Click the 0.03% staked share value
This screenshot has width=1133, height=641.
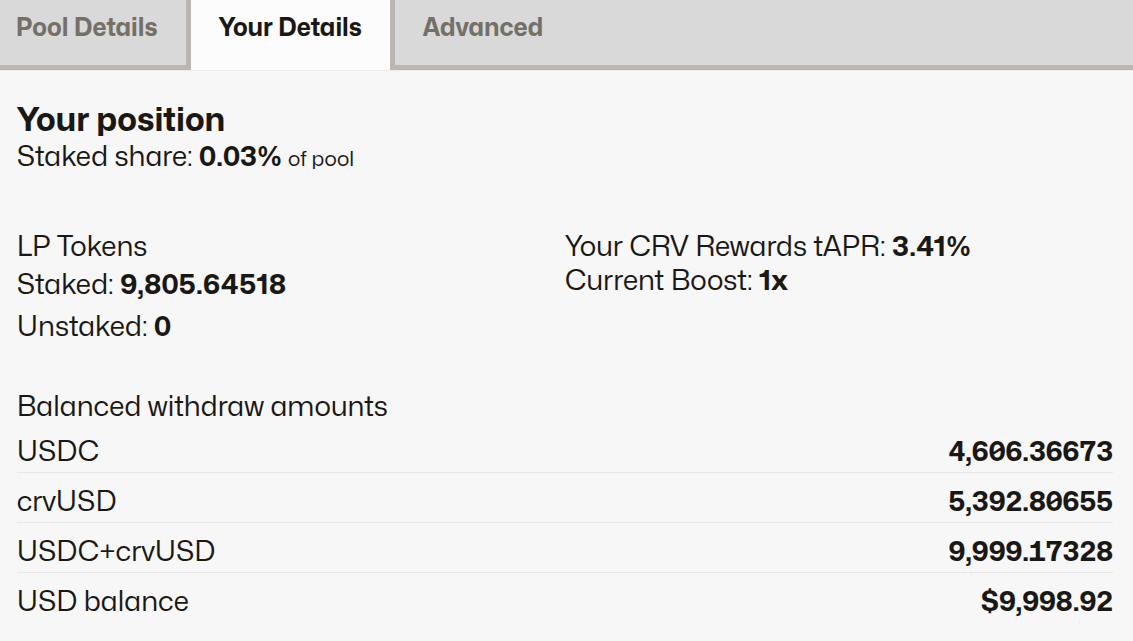point(240,157)
